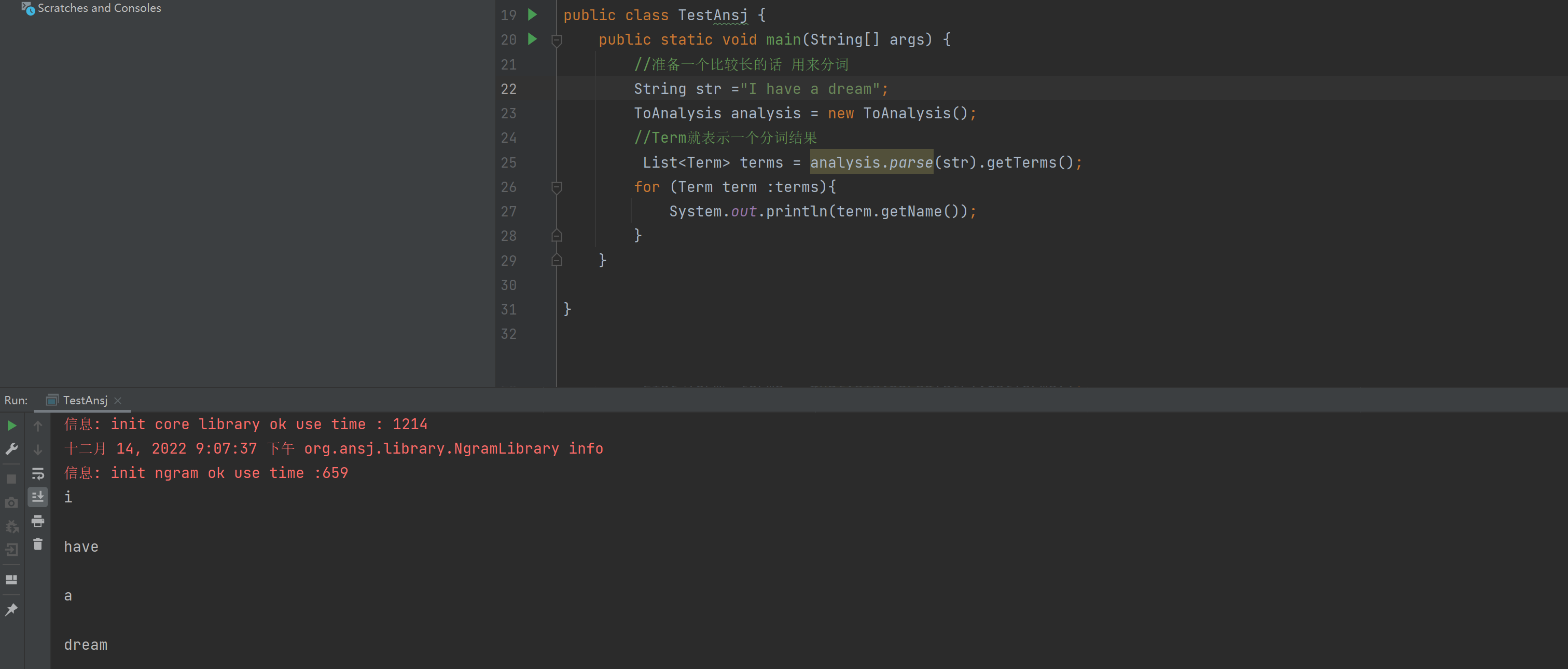Run class TestAnsj from line 19 gutter
Viewport: 1568px width, 669px height.
pos(533,15)
